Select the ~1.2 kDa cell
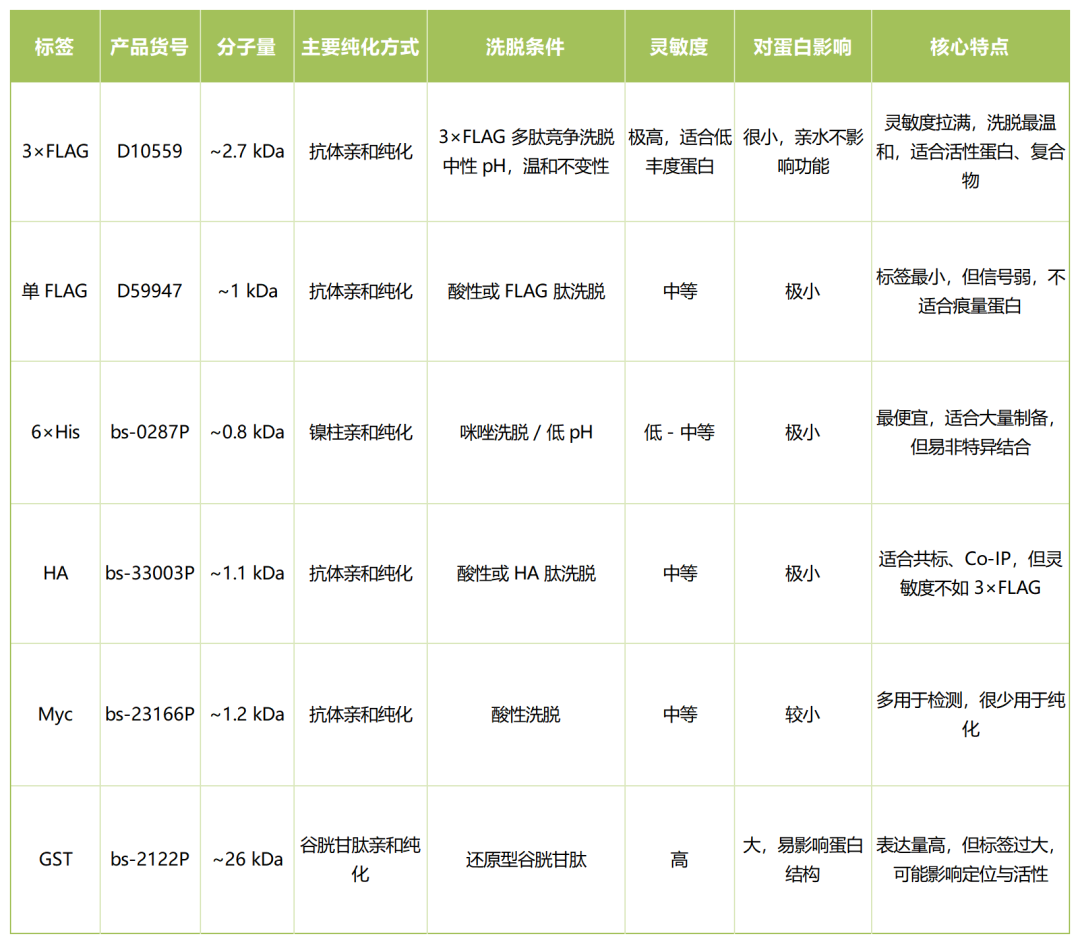The image size is (1080, 944). 247,715
